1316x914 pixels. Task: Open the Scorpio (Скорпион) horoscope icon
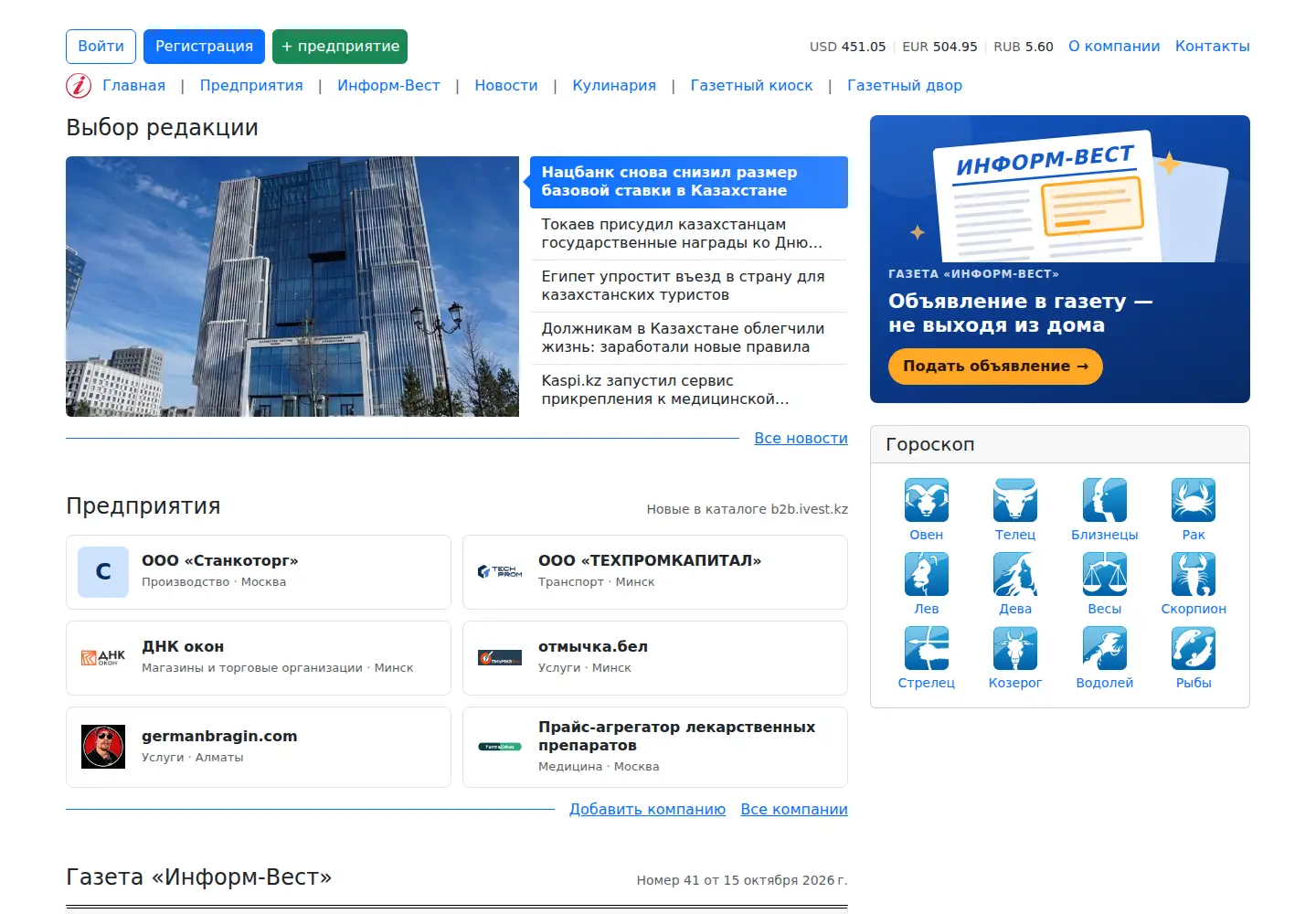pyautogui.click(x=1194, y=574)
